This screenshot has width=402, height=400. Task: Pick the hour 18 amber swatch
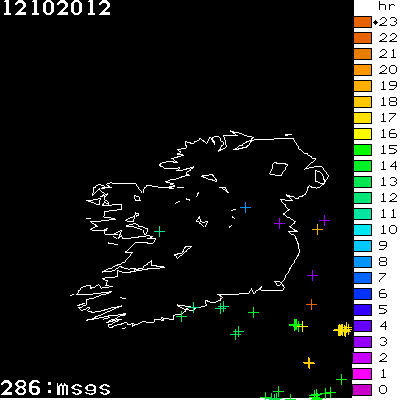362,102
